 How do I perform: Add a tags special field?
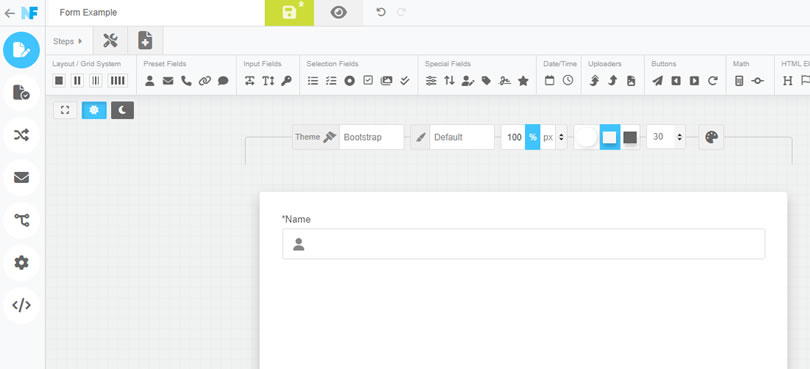pos(486,81)
